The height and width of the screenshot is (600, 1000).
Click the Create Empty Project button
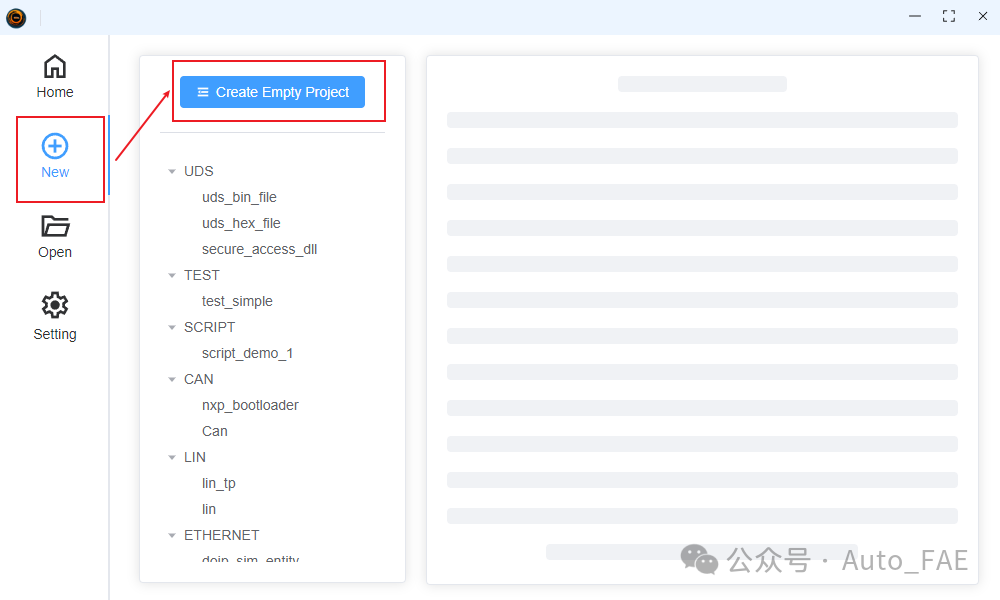pos(272,92)
